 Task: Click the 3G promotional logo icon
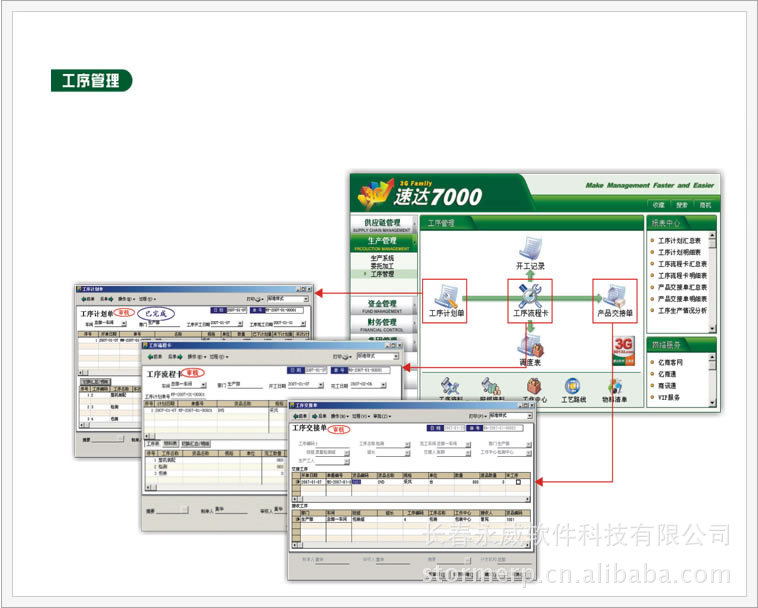tap(624, 351)
